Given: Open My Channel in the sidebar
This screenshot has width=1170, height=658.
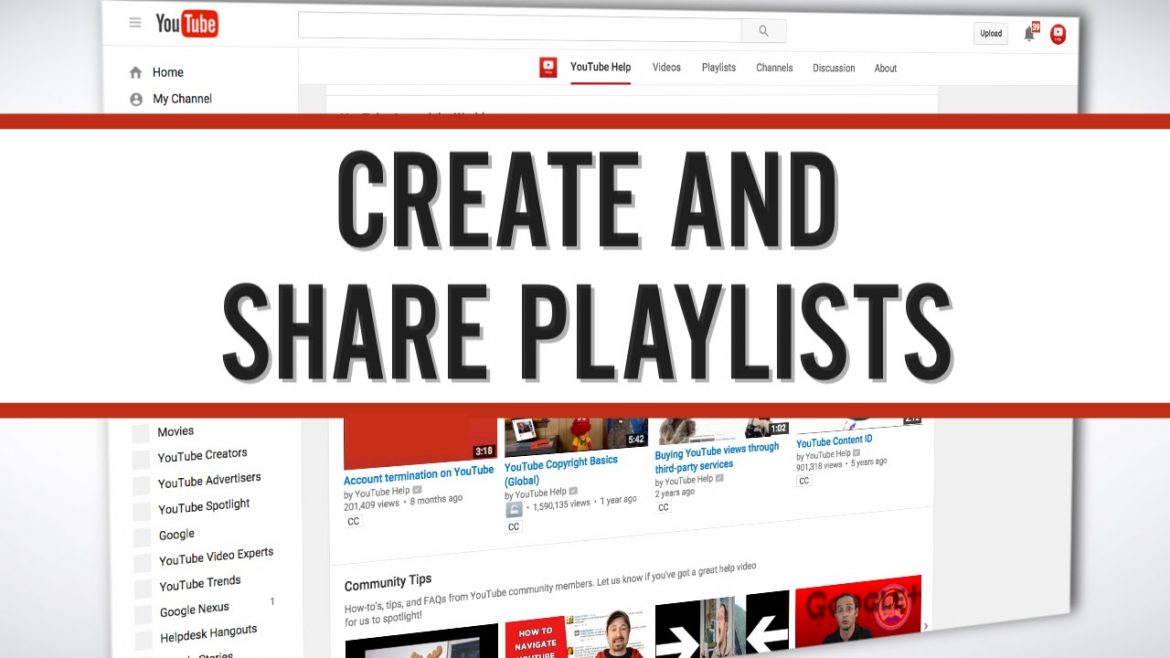Looking at the screenshot, I should tap(182, 98).
